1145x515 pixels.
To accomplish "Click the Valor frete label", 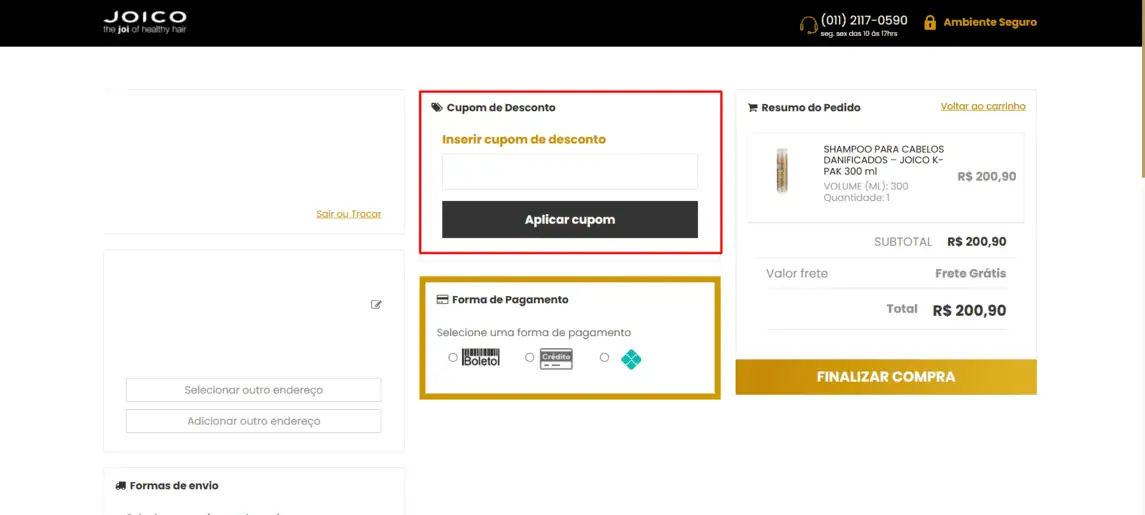I will click(797, 274).
